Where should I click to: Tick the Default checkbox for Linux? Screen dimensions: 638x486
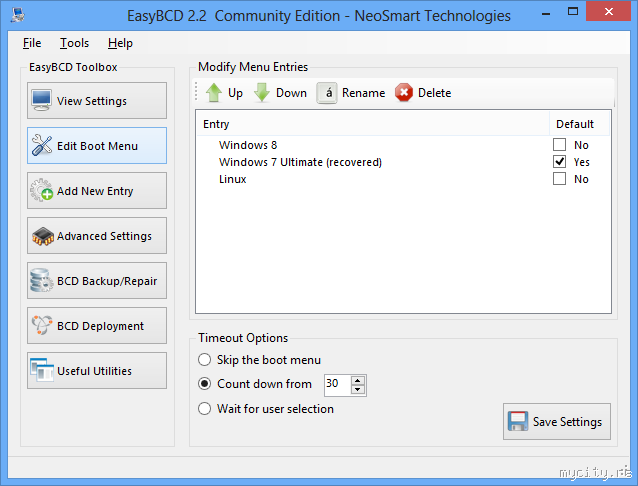coord(559,179)
